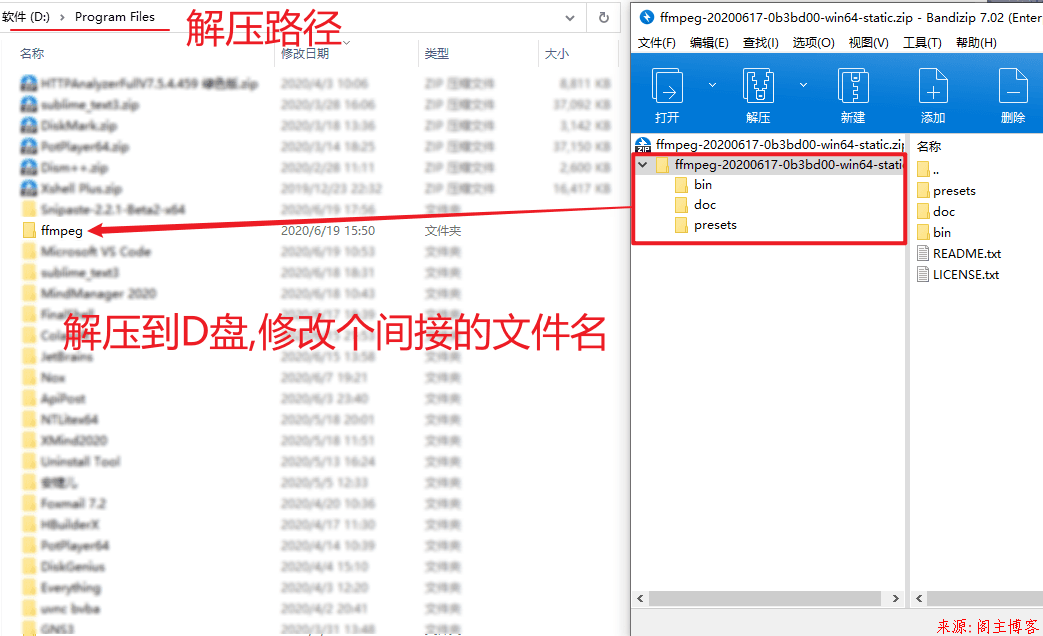Open the 查找(I) menu

tap(761, 43)
